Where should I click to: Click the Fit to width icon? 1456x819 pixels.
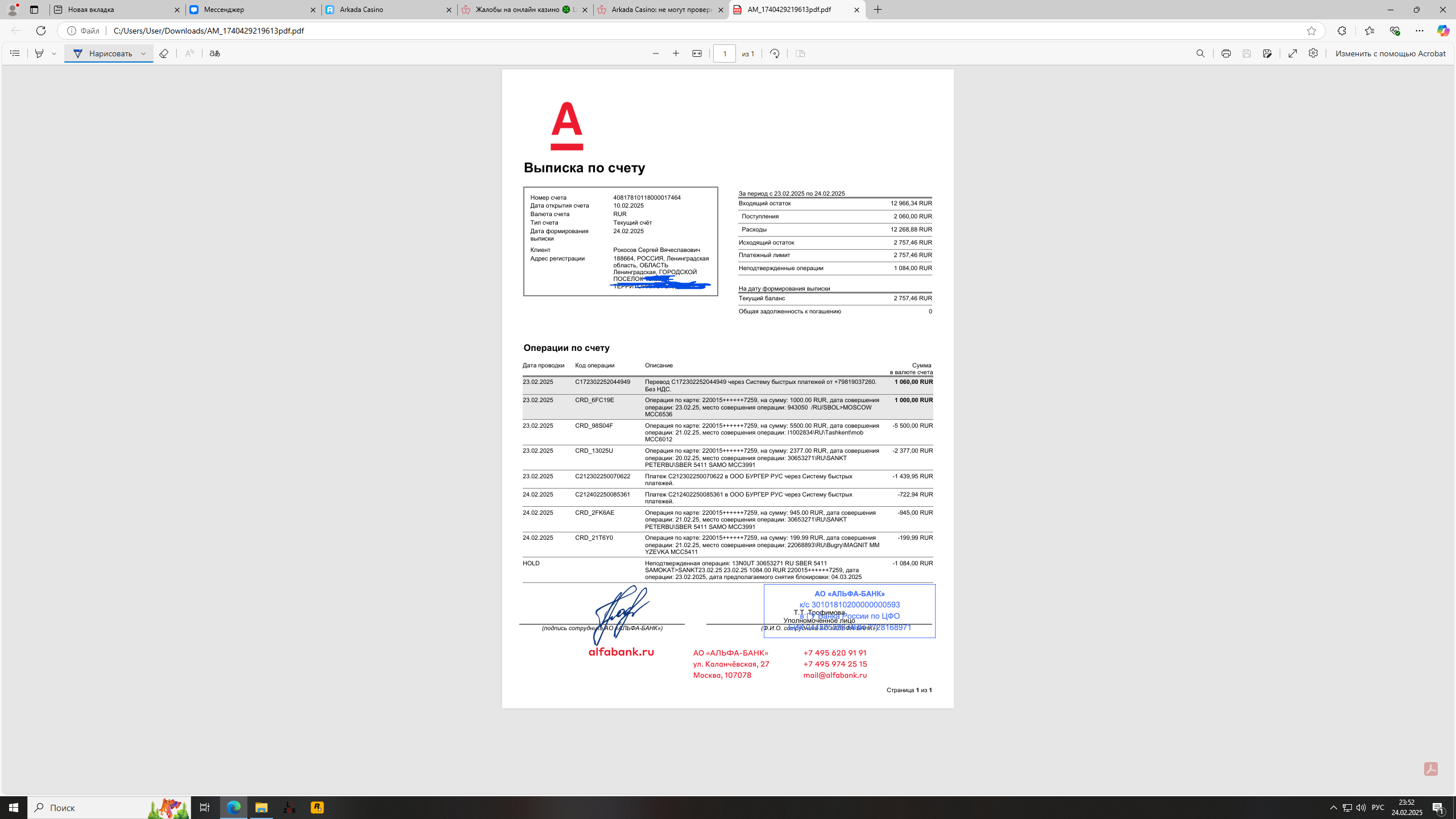pyautogui.click(x=697, y=53)
